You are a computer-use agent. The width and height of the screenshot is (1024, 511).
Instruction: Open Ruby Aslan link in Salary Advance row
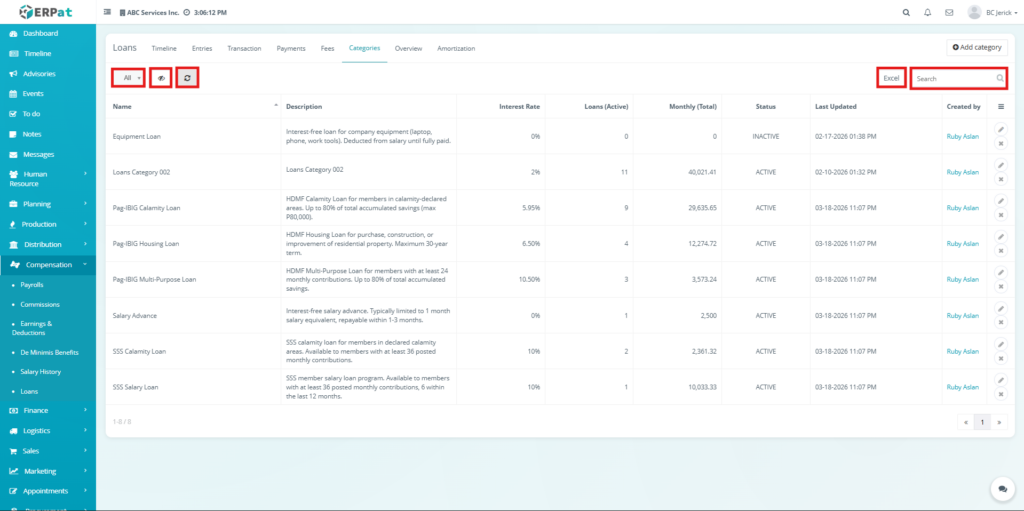[x=962, y=315]
